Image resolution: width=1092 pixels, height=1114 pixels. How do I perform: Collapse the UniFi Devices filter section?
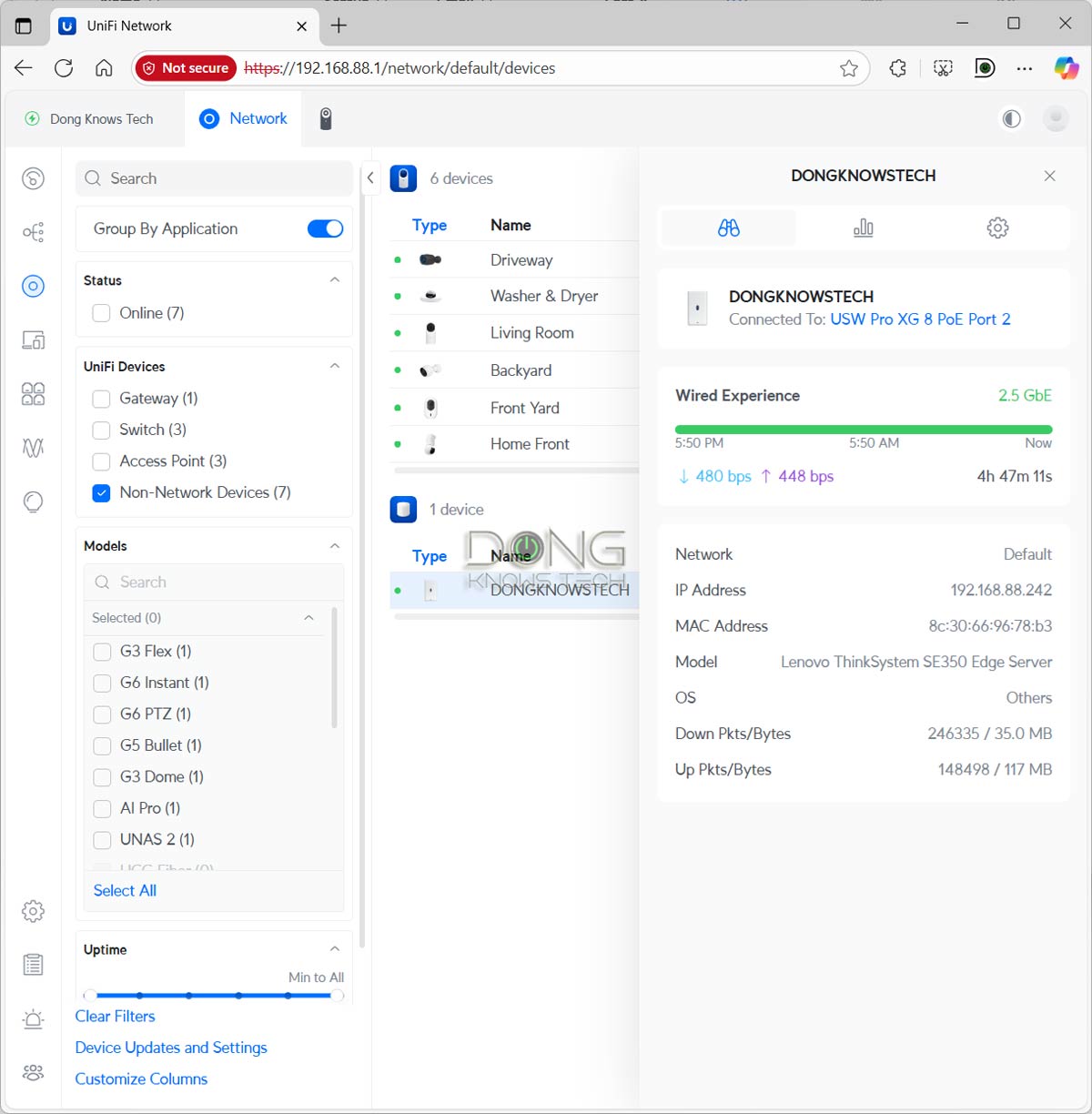click(x=335, y=366)
